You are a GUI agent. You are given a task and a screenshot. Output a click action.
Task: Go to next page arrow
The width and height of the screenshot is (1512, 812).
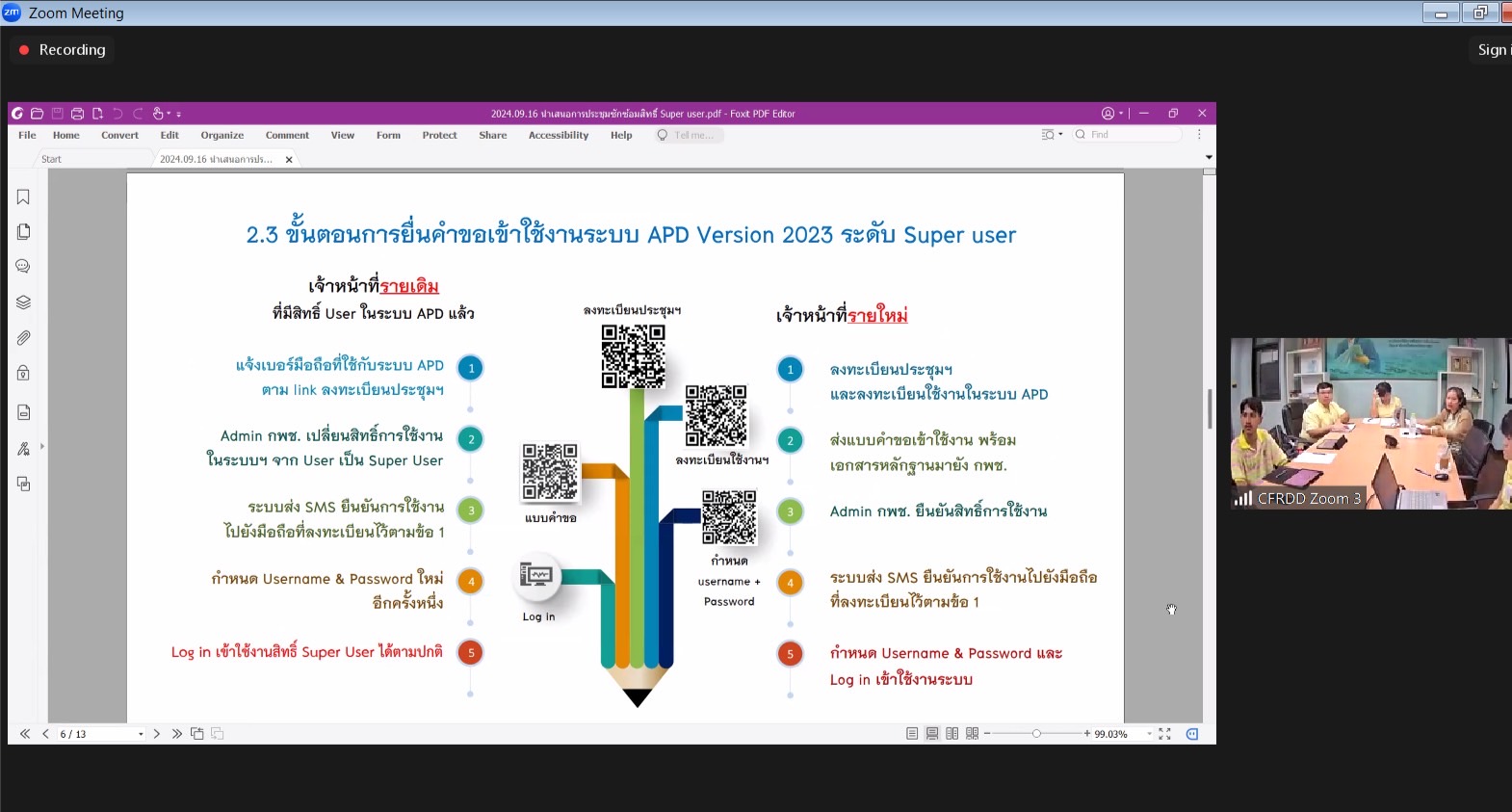point(157,734)
